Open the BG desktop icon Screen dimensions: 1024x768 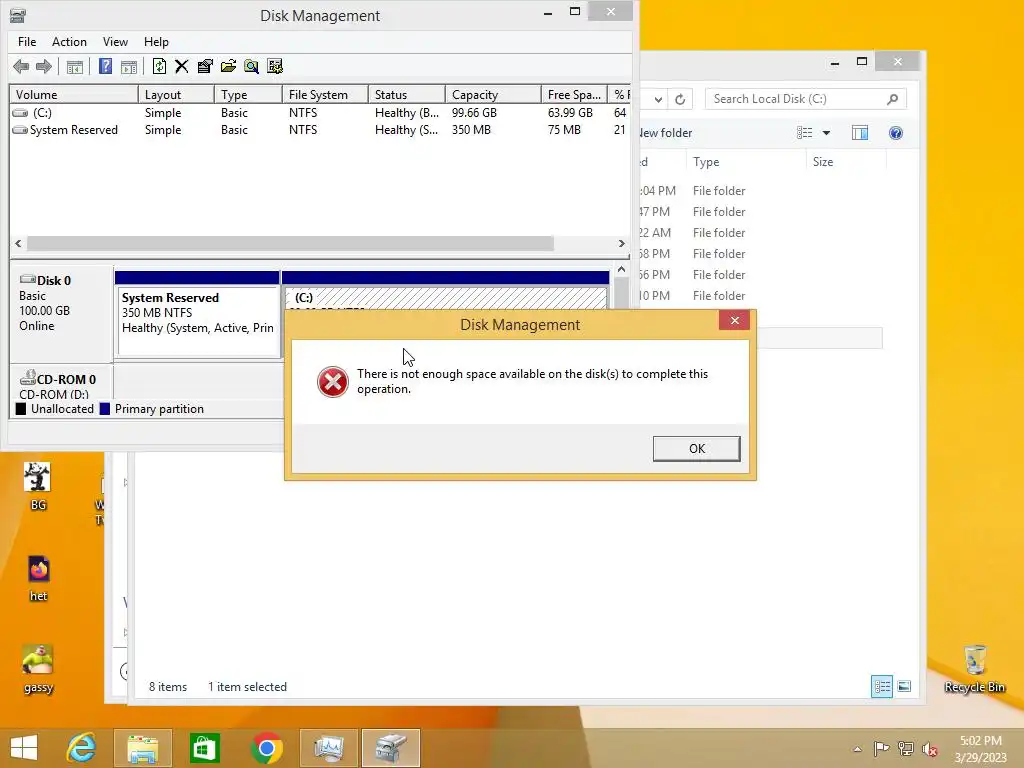click(38, 487)
